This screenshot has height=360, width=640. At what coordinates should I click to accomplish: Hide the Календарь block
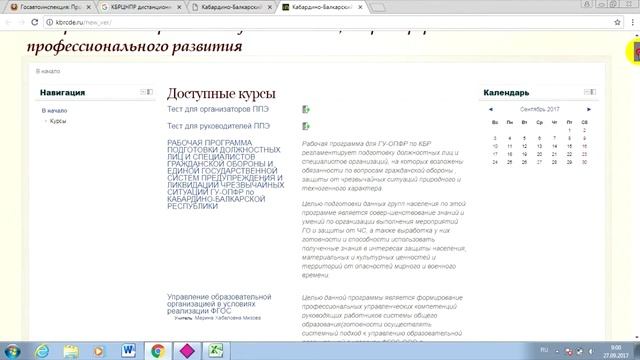pyautogui.click(x=587, y=92)
